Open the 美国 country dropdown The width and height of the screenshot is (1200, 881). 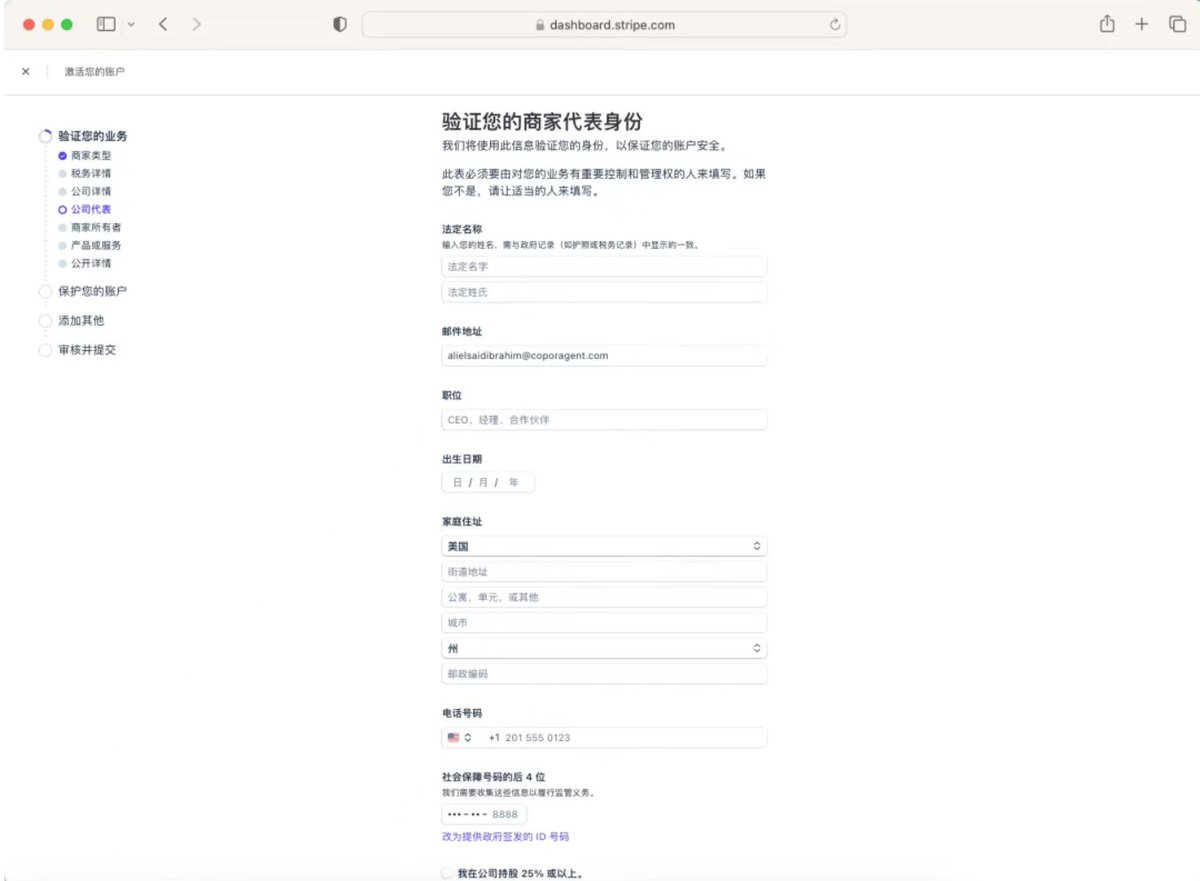tap(604, 547)
